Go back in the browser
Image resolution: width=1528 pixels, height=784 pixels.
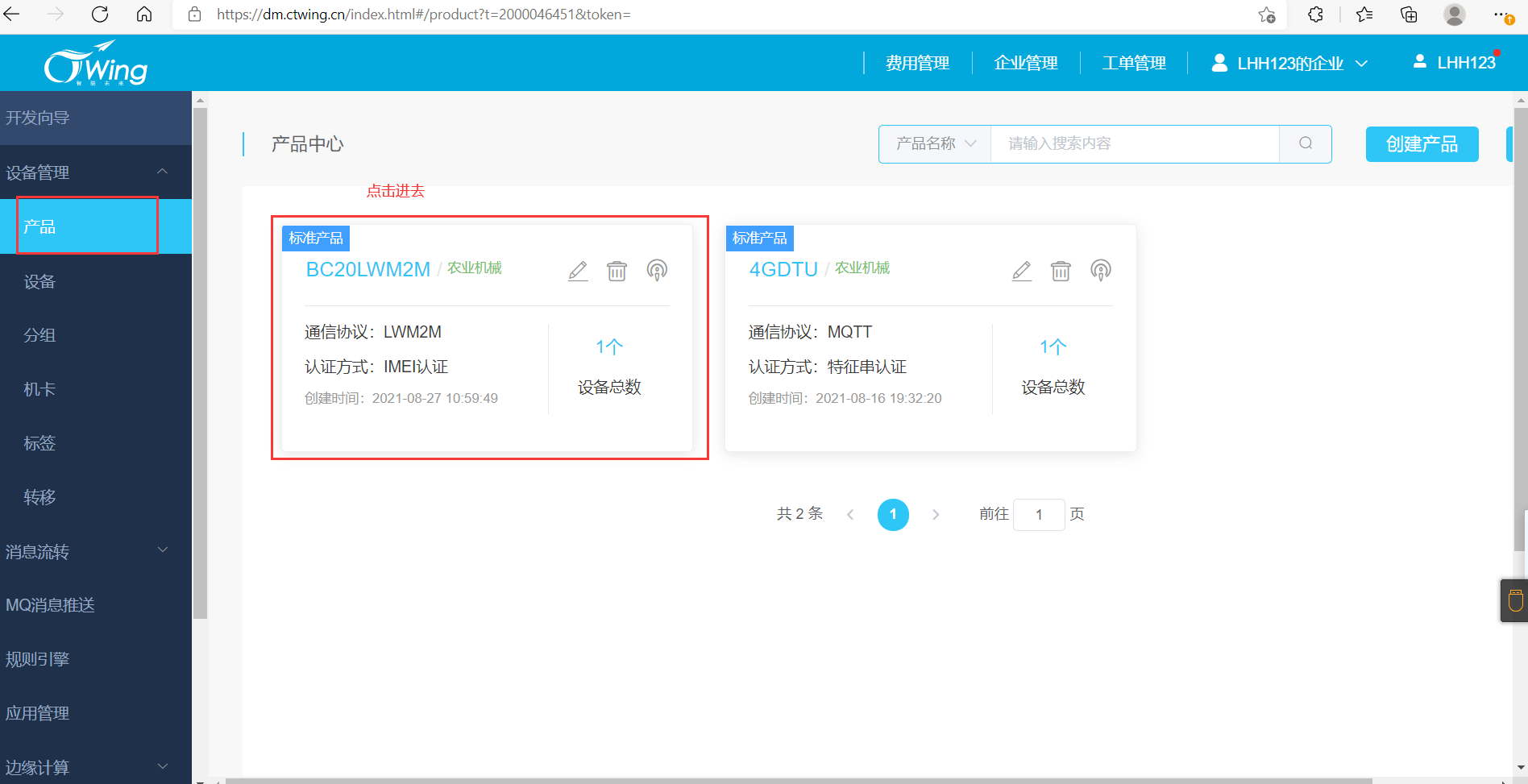(12, 15)
